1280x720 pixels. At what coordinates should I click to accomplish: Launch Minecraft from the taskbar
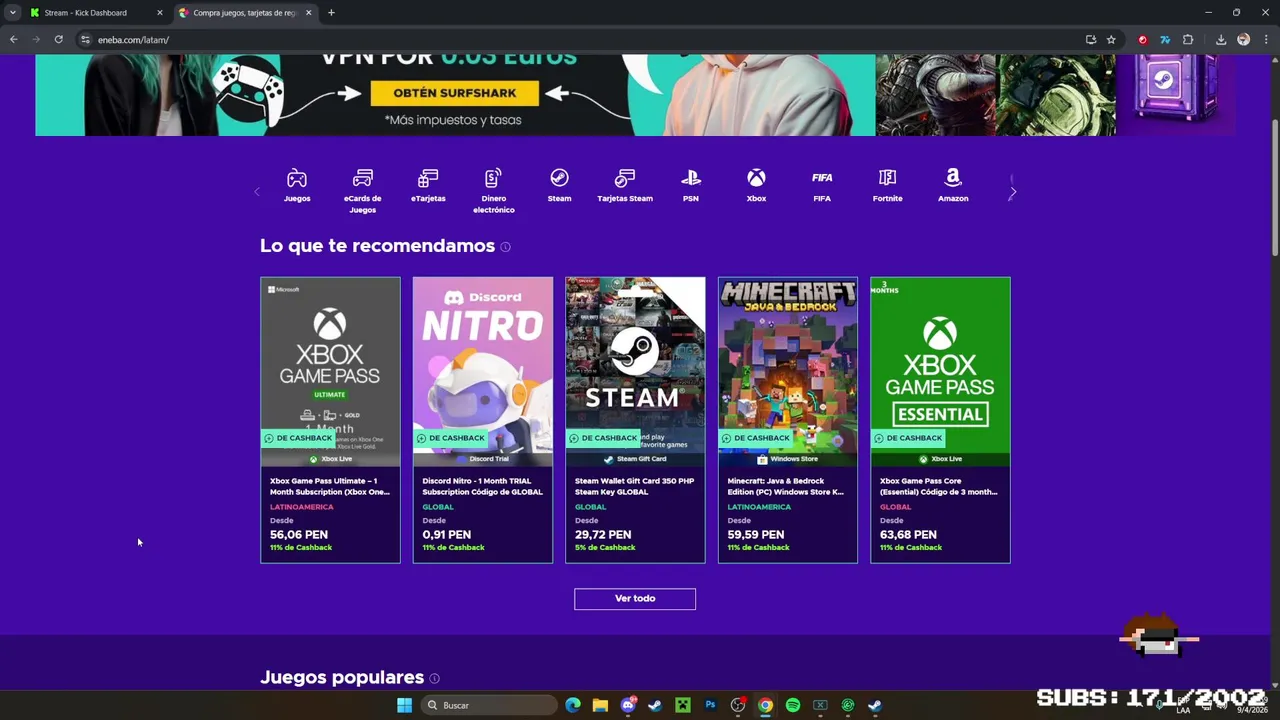pos(683,705)
